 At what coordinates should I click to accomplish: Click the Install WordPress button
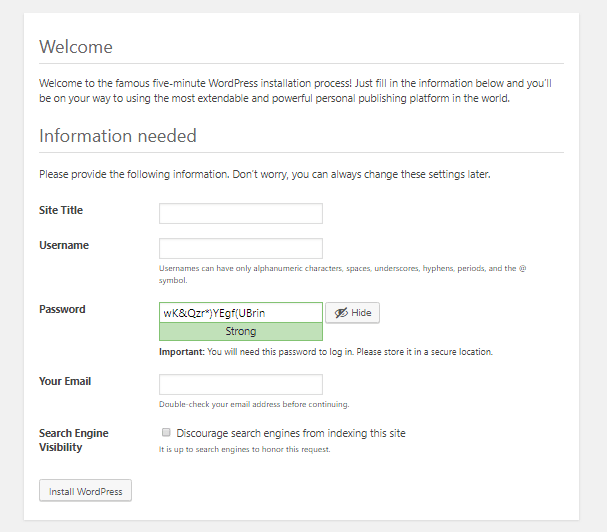click(85, 491)
